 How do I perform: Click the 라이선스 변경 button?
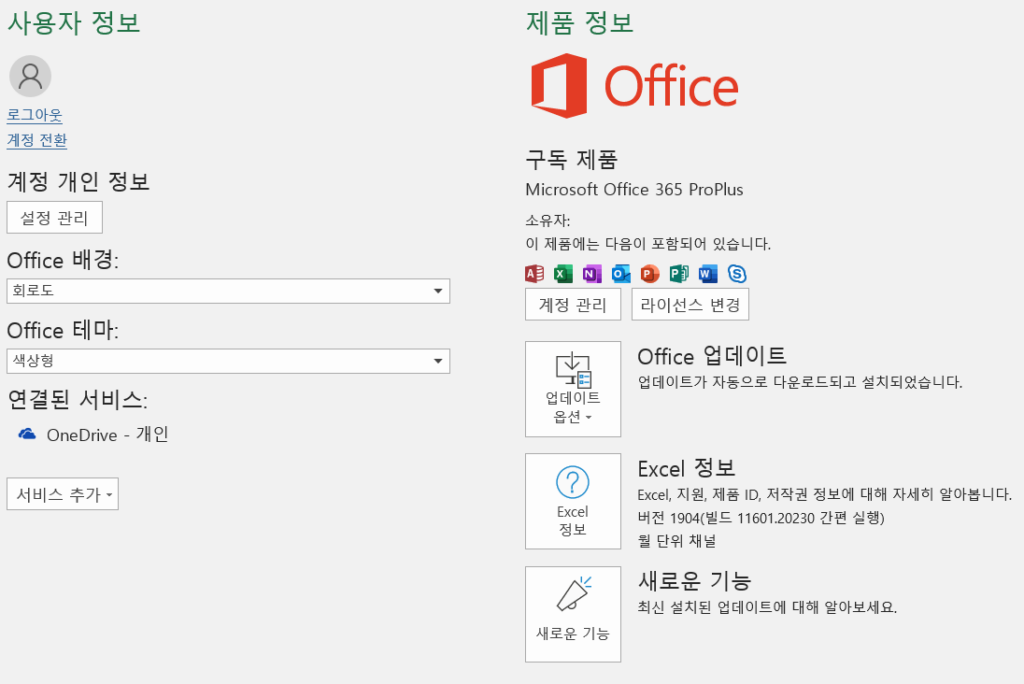(690, 305)
